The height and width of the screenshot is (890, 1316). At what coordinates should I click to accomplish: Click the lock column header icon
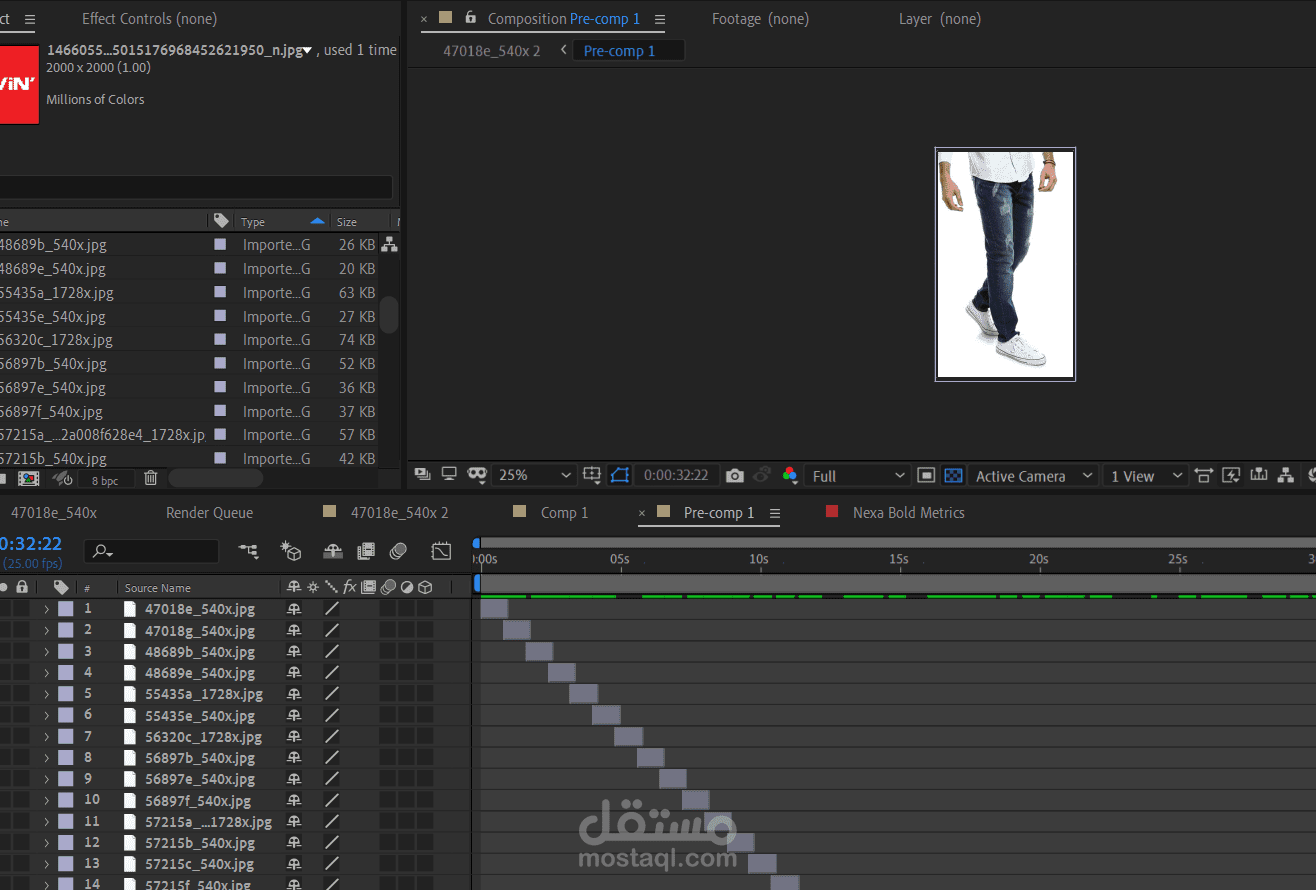(x=21, y=587)
